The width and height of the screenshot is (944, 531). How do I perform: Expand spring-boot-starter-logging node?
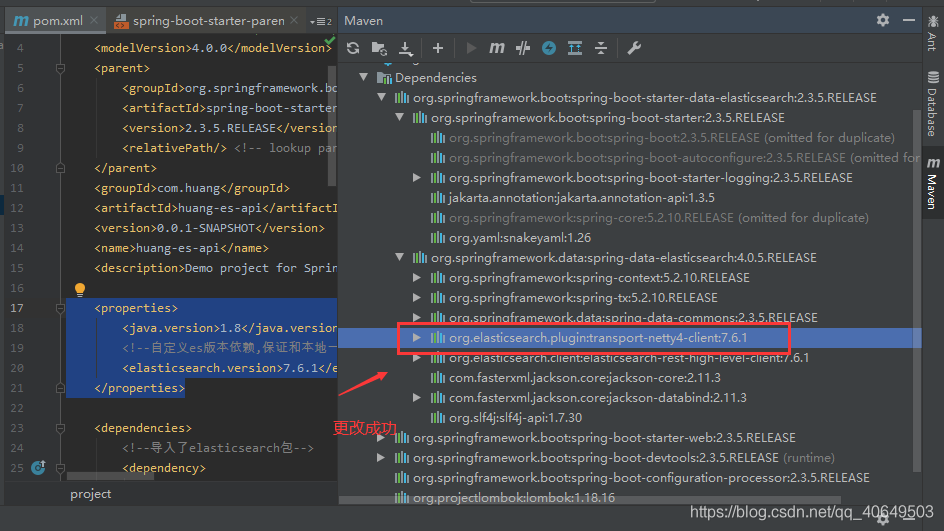(417, 178)
